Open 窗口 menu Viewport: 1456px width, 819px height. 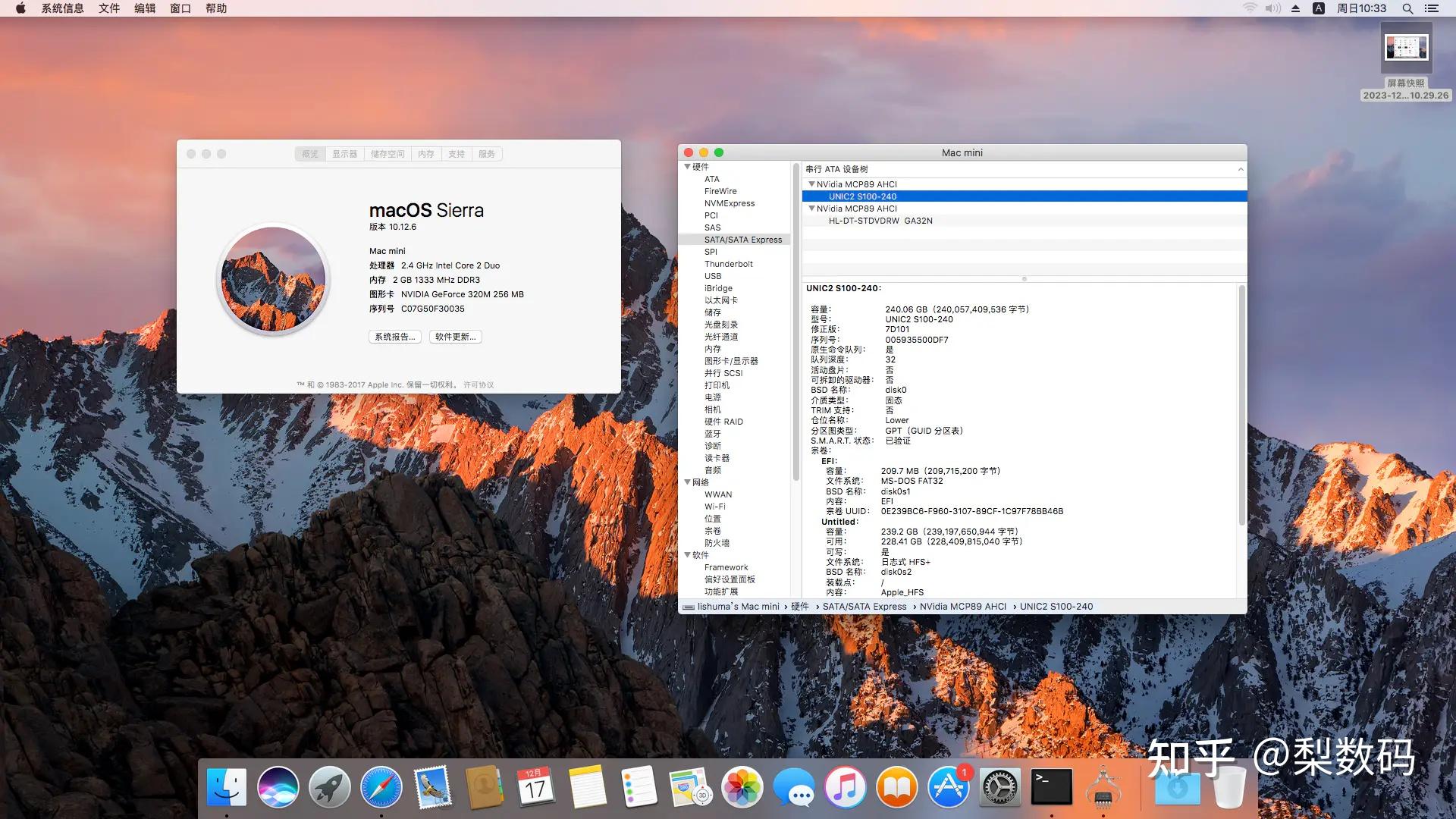[180, 8]
